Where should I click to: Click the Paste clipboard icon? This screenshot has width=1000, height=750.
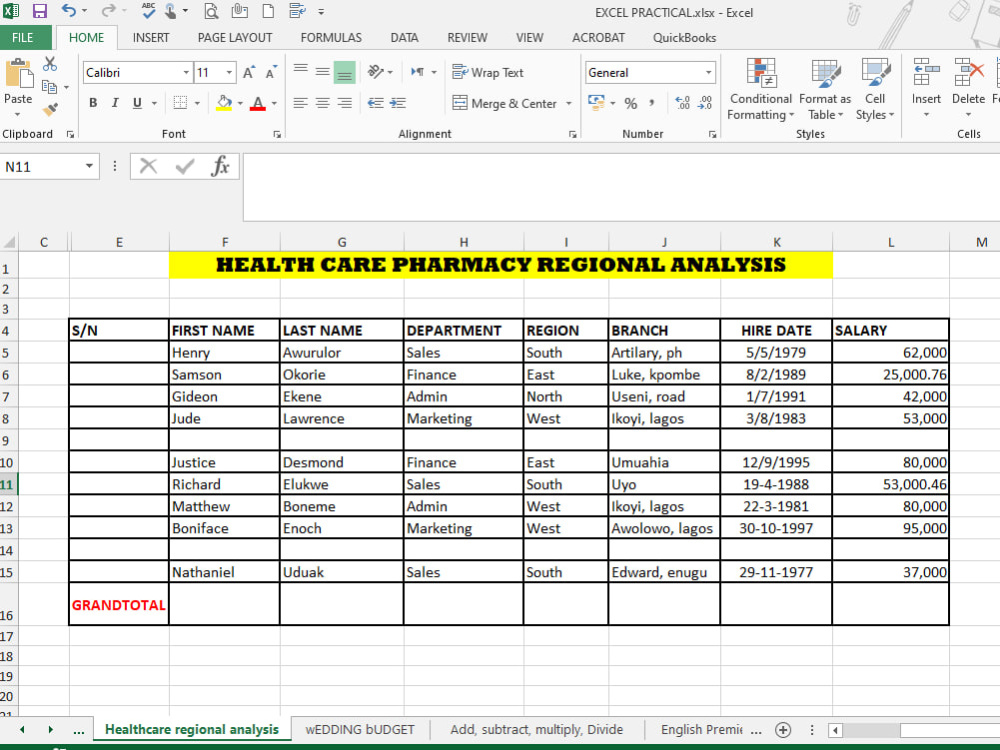pos(18,75)
